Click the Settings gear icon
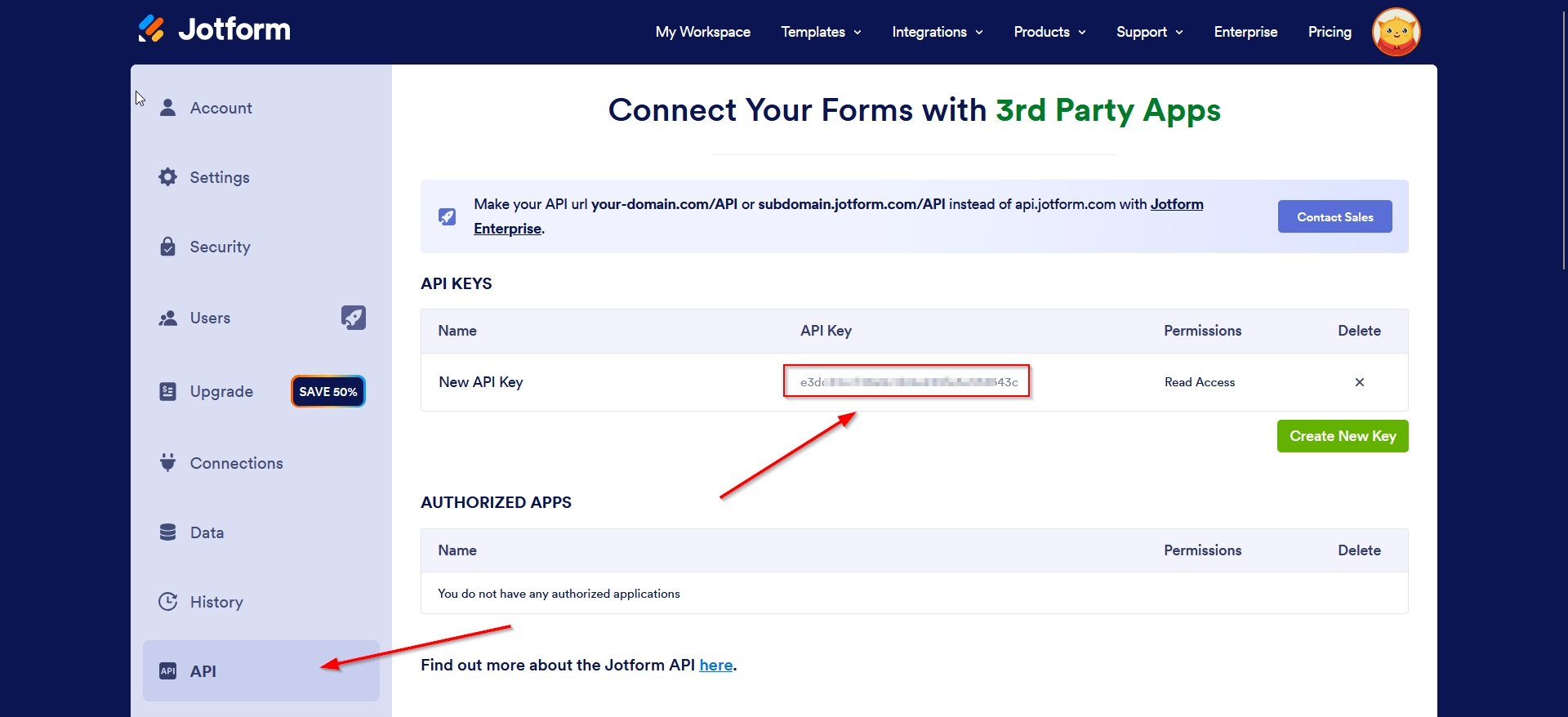1568x717 pixels. click(167, 177)
